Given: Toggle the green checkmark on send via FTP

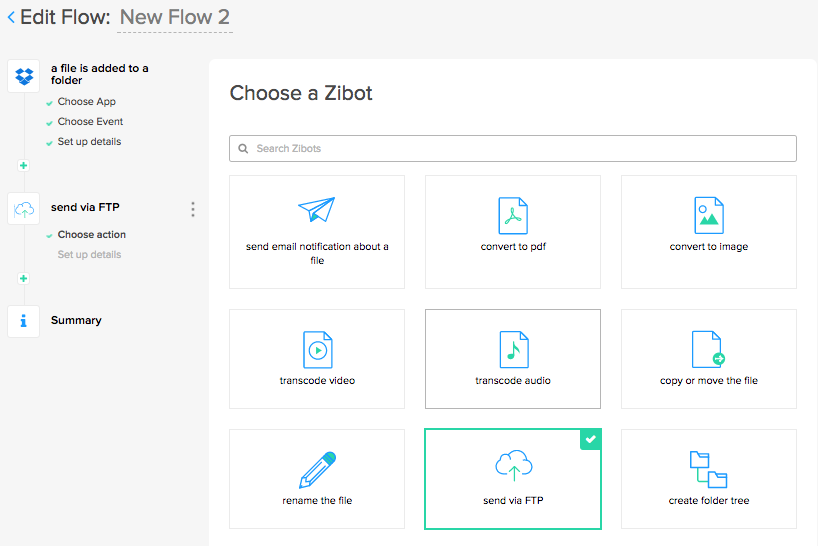Looking at the screenshot, I should (x=591, y=440).
